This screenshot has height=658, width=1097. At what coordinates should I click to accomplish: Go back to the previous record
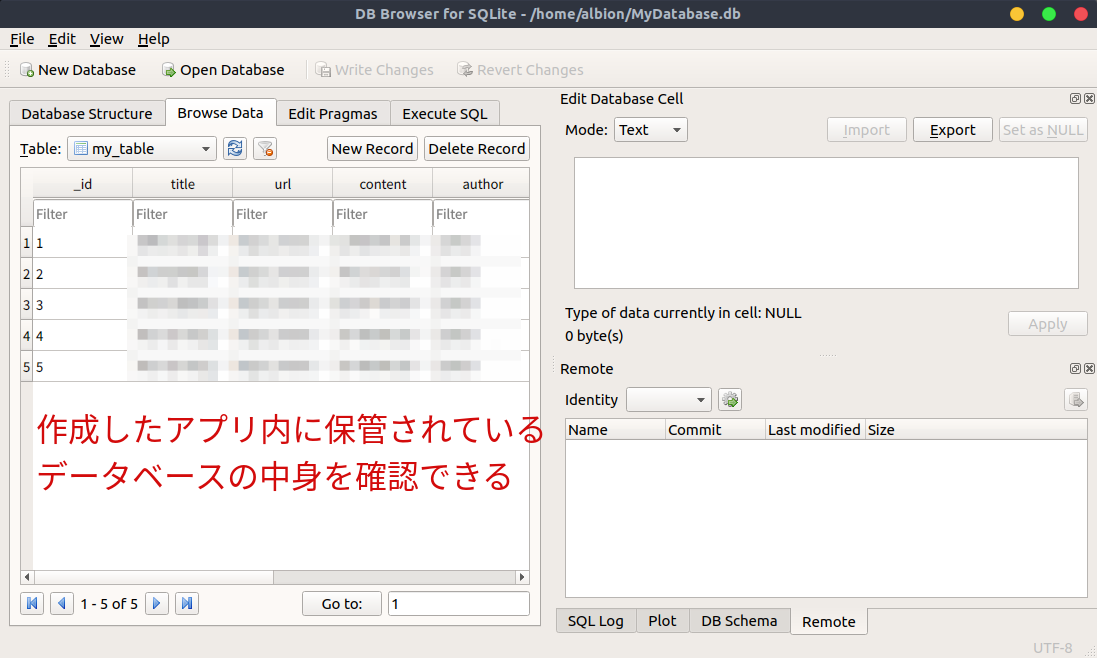(x=61, y=603)
